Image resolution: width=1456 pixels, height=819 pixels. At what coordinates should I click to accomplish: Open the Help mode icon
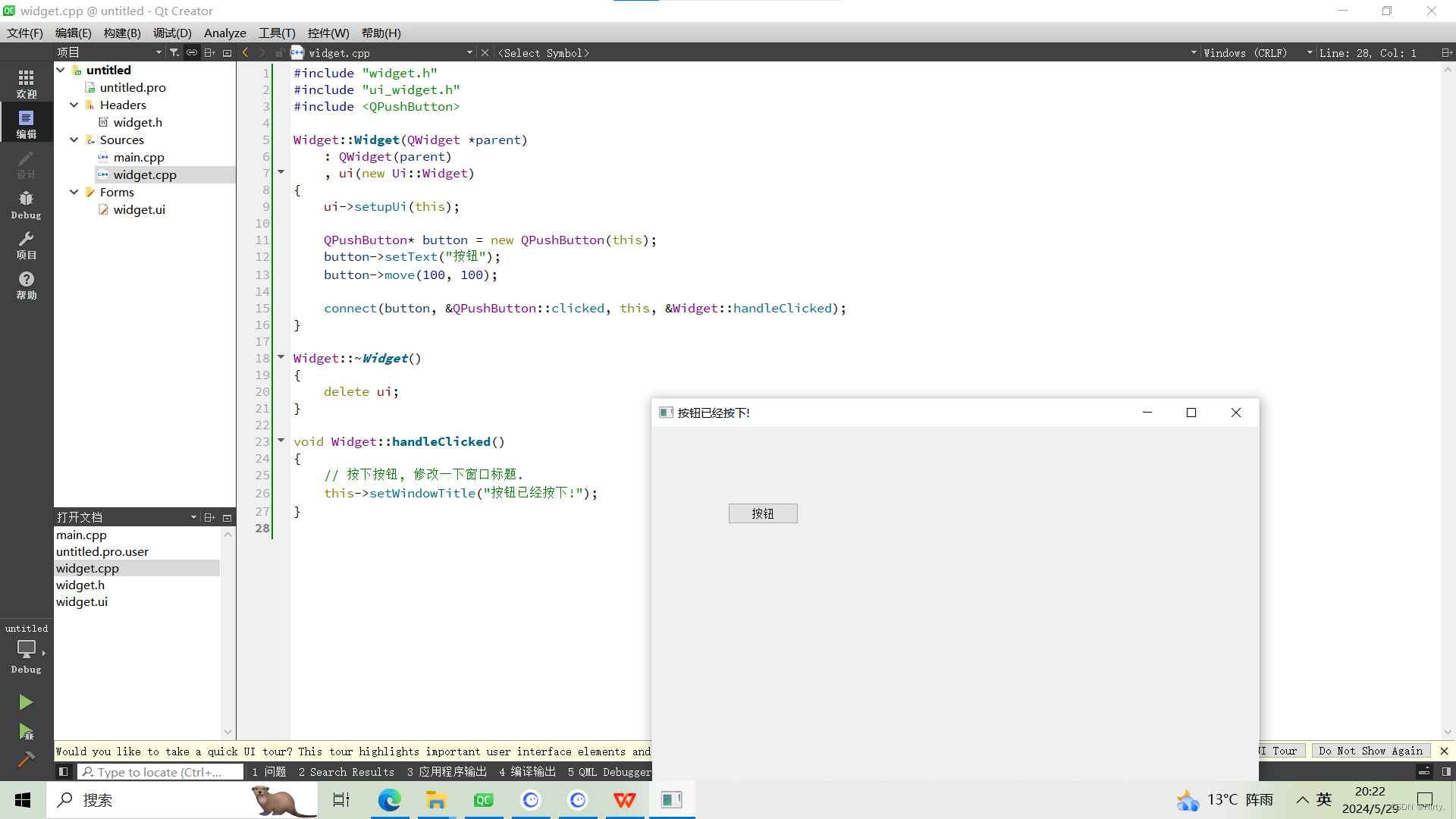[x=26, y=285]
